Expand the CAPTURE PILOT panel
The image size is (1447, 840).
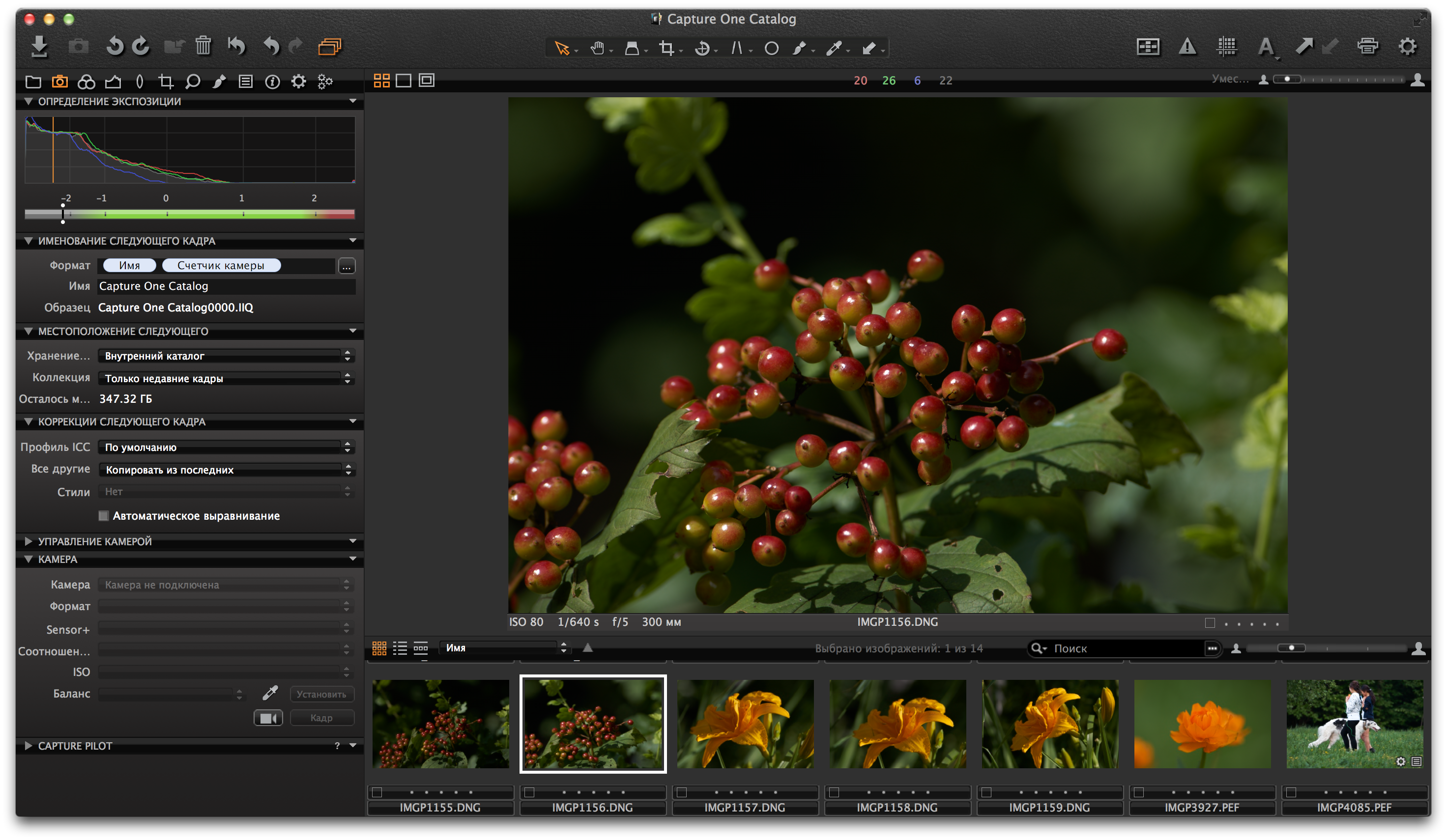click(28, 745)
